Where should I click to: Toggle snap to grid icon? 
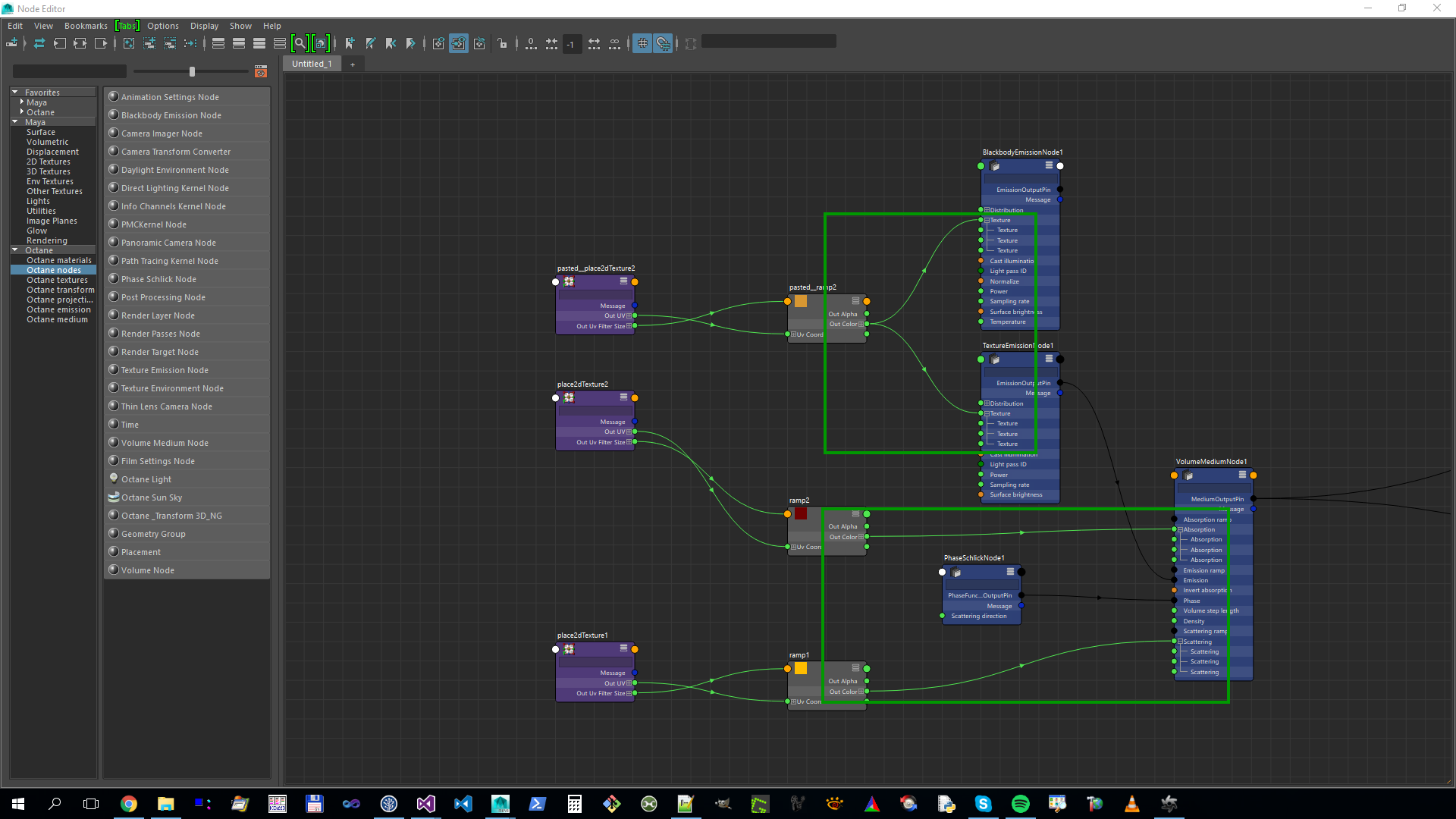coord(663,44)
